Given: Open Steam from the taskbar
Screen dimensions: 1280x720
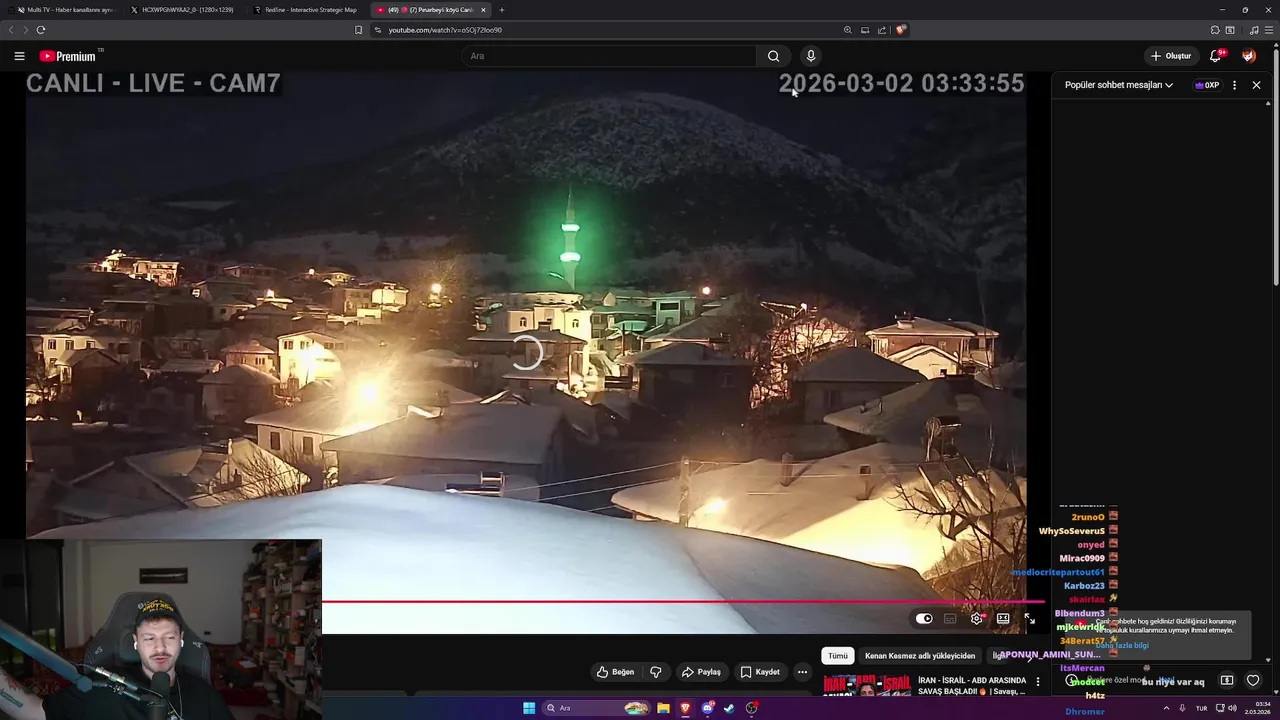Looking at the screenshot, I should coord(729,708).
